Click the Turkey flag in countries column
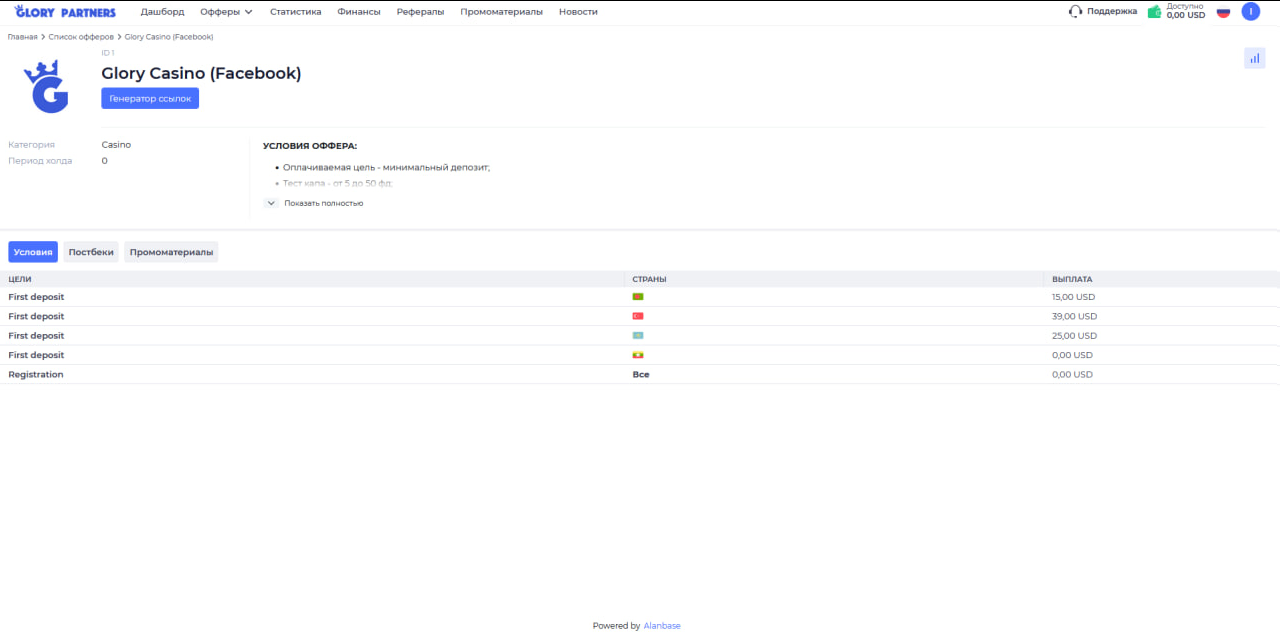The height and width of the screenshot is (632, 1280). 638,316
